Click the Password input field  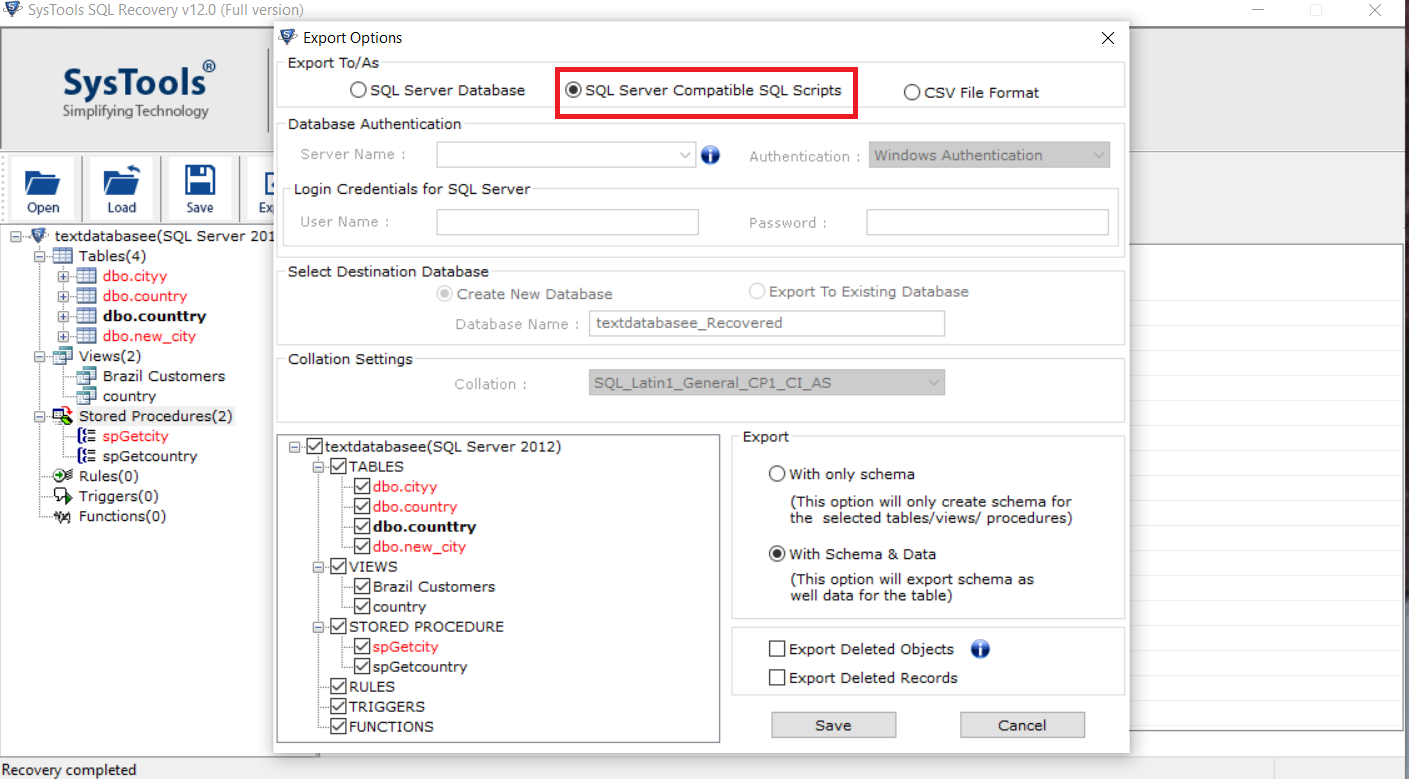(987, 222)
